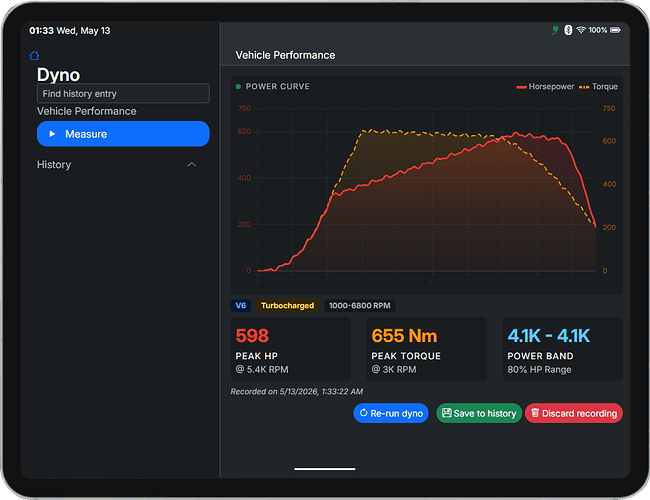
Task: Click the green status dot beside POWER CURVE
Action: (238, 87)
